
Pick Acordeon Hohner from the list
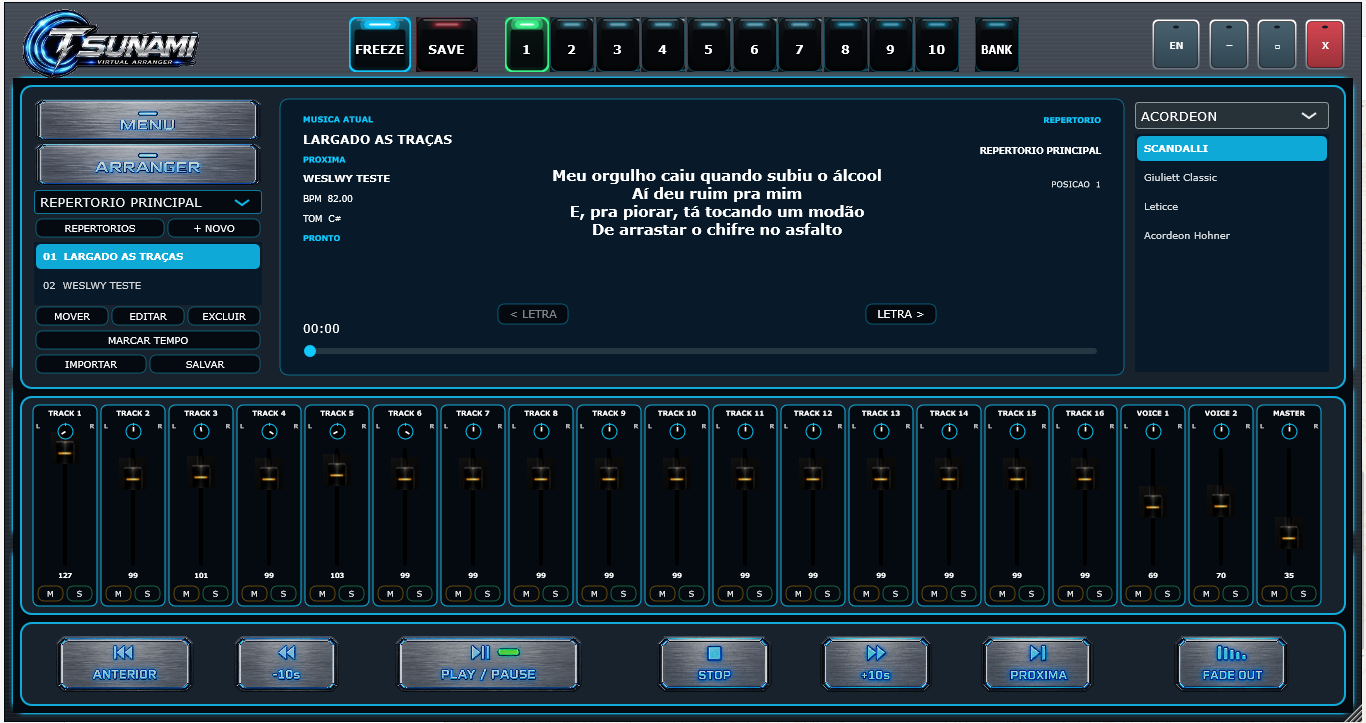(1232, 235)
